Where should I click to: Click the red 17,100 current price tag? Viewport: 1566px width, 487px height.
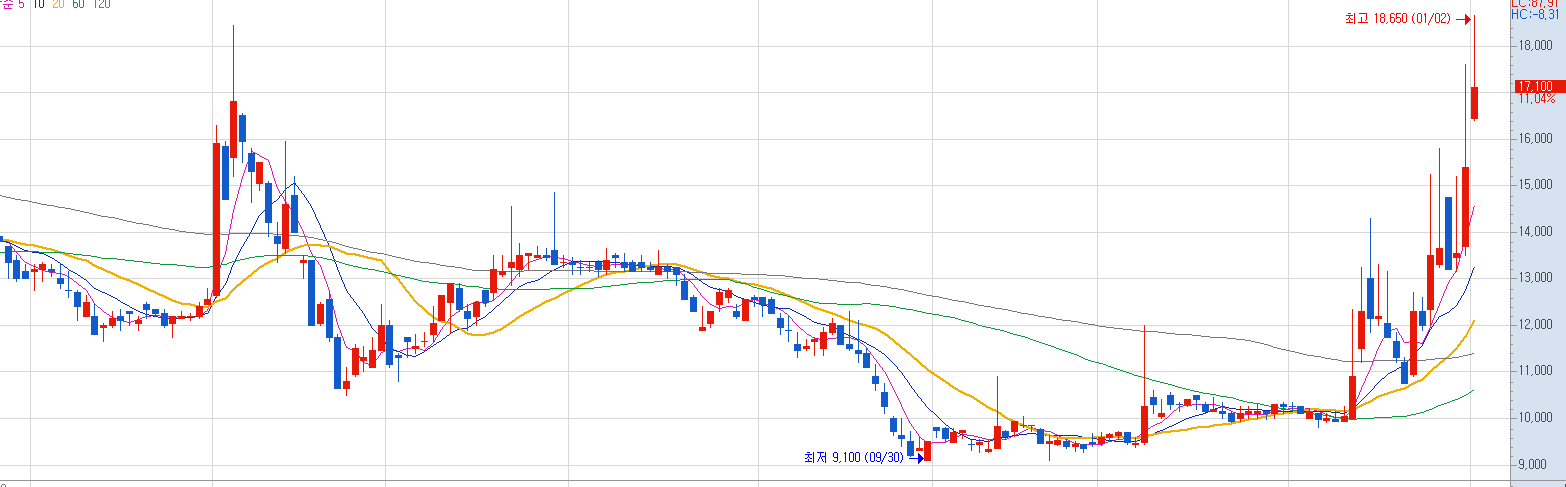[x=1539, y=86]
